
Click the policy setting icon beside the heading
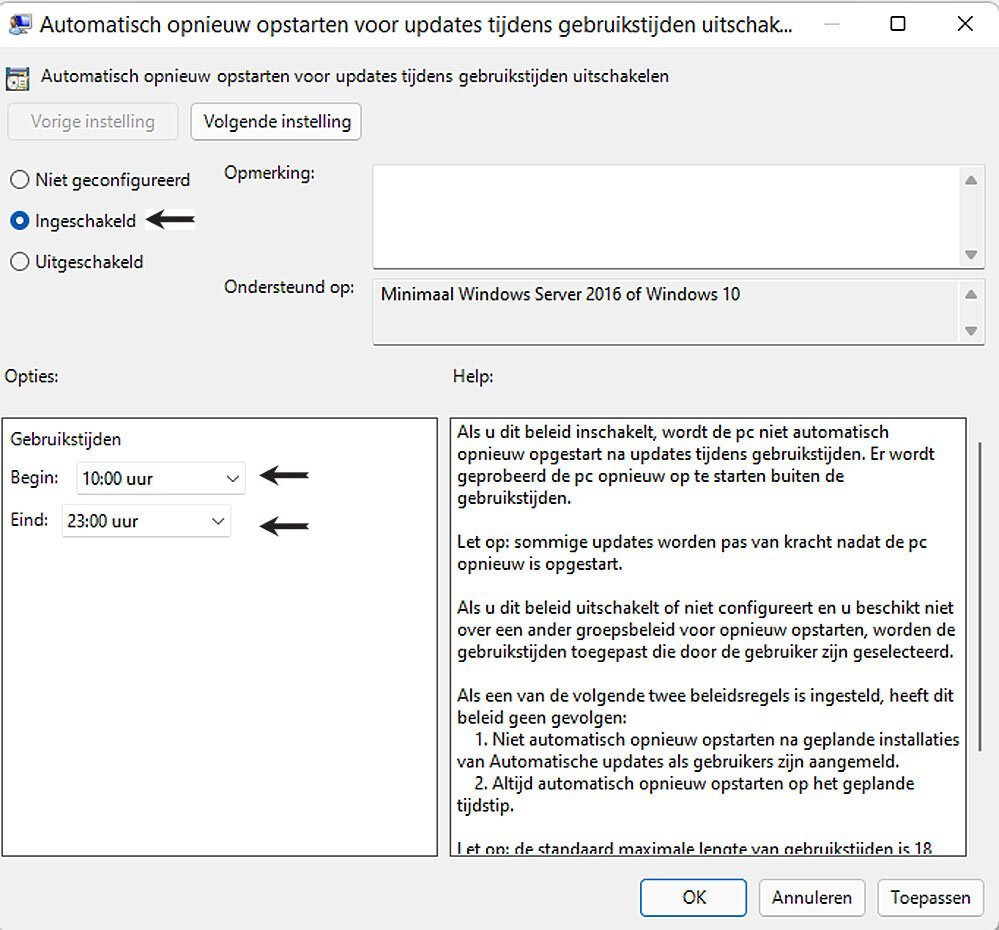tap(17, 78)
